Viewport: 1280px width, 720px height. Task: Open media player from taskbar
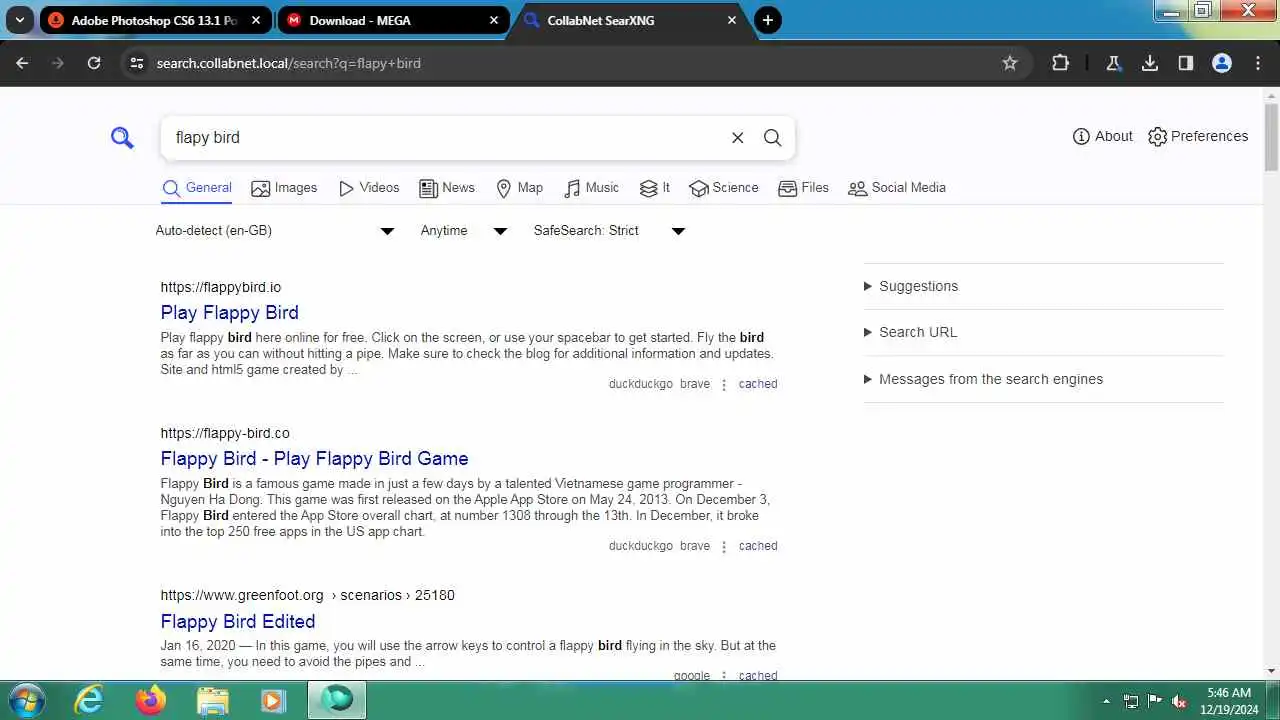click(x=274, y=700)
